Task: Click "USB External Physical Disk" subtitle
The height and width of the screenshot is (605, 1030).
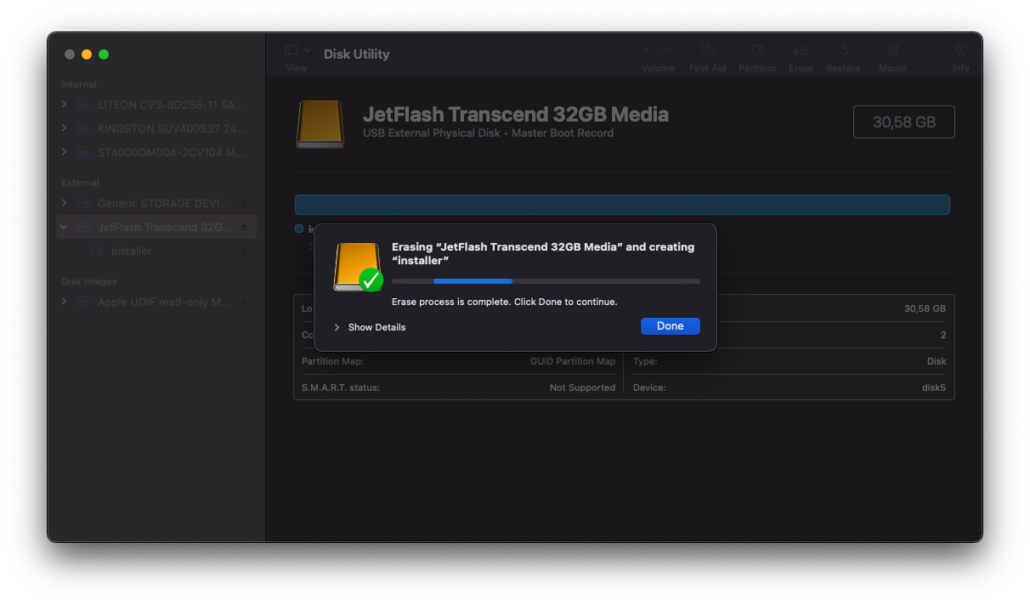Action: 432,133
